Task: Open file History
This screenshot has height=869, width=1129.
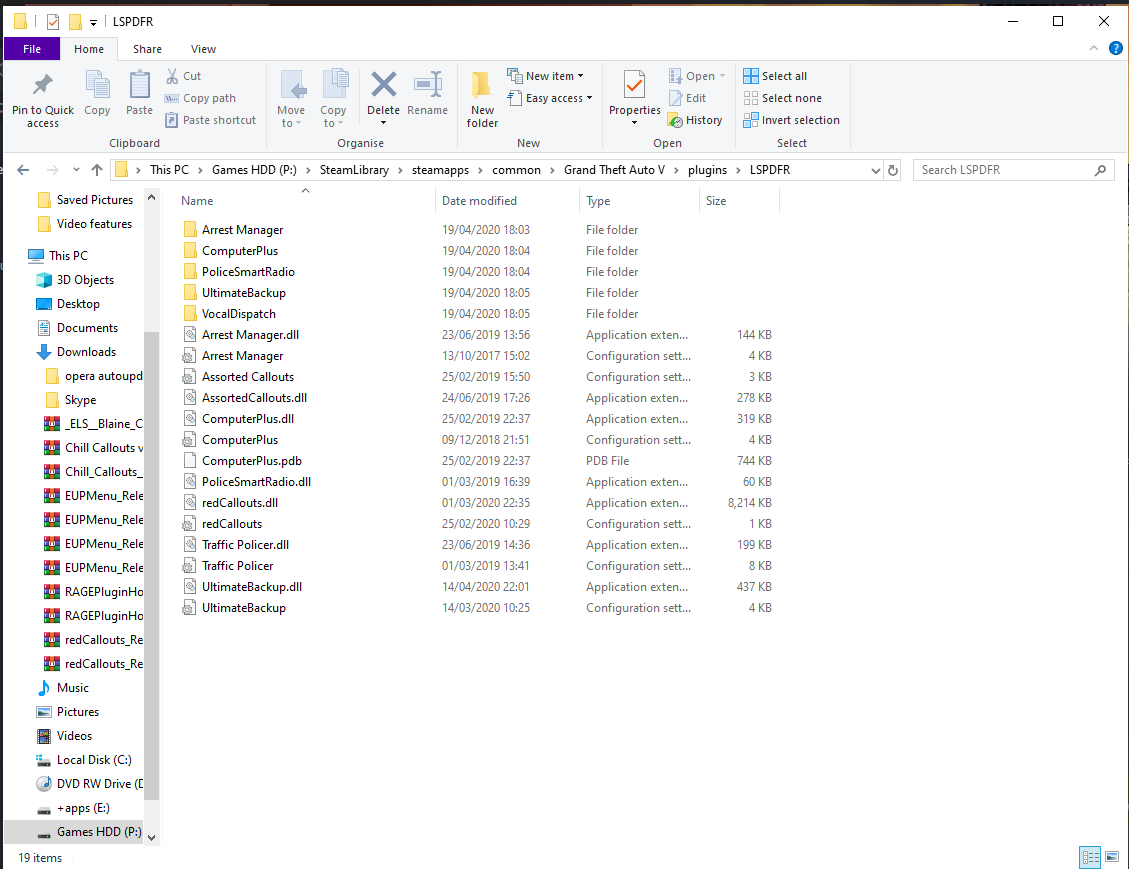Action: [696, 120]
